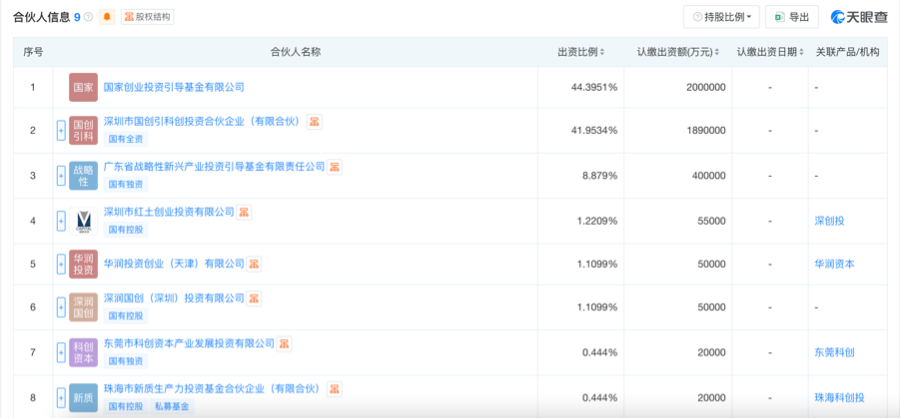
Task: Click the 天眼查 logo
Action: (853, 17)
